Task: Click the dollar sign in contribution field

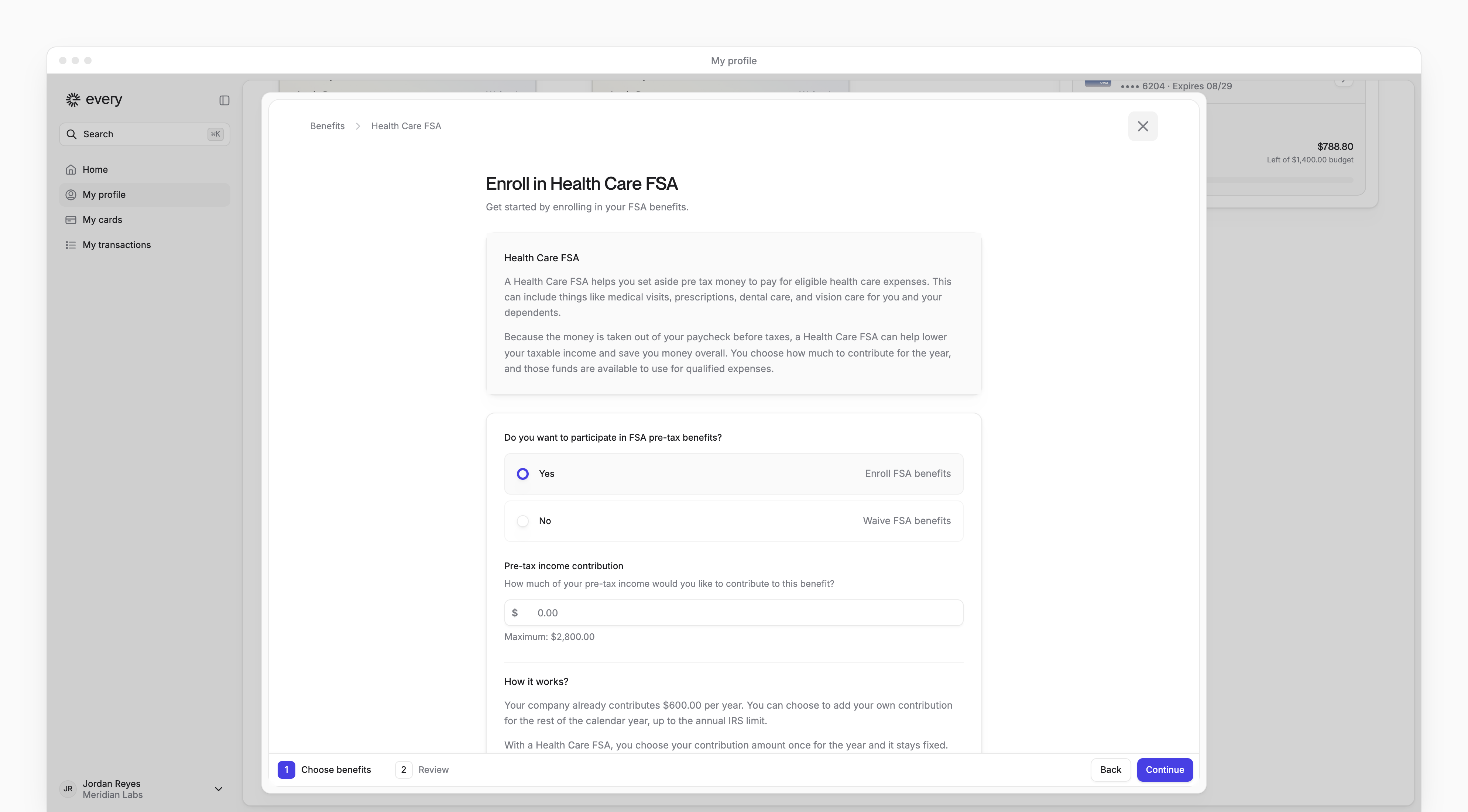Action: pyautogui.click(x=515, y=613)
